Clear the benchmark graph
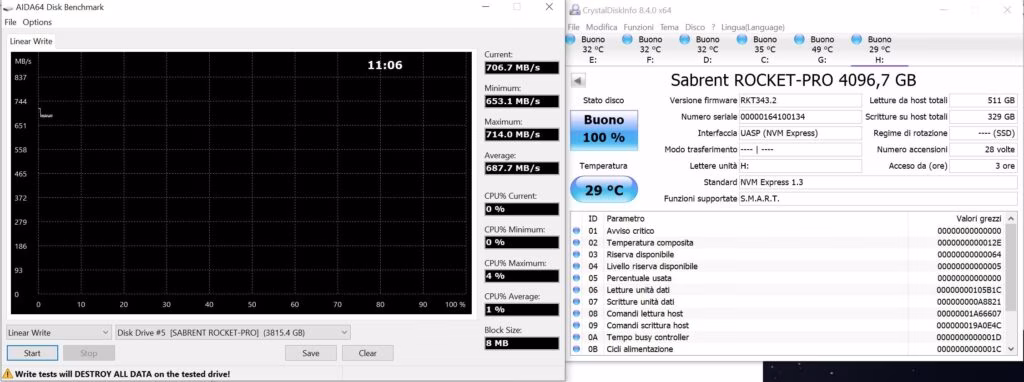Viewport: 1024px width, 382px height. click(x=368, y=353)
